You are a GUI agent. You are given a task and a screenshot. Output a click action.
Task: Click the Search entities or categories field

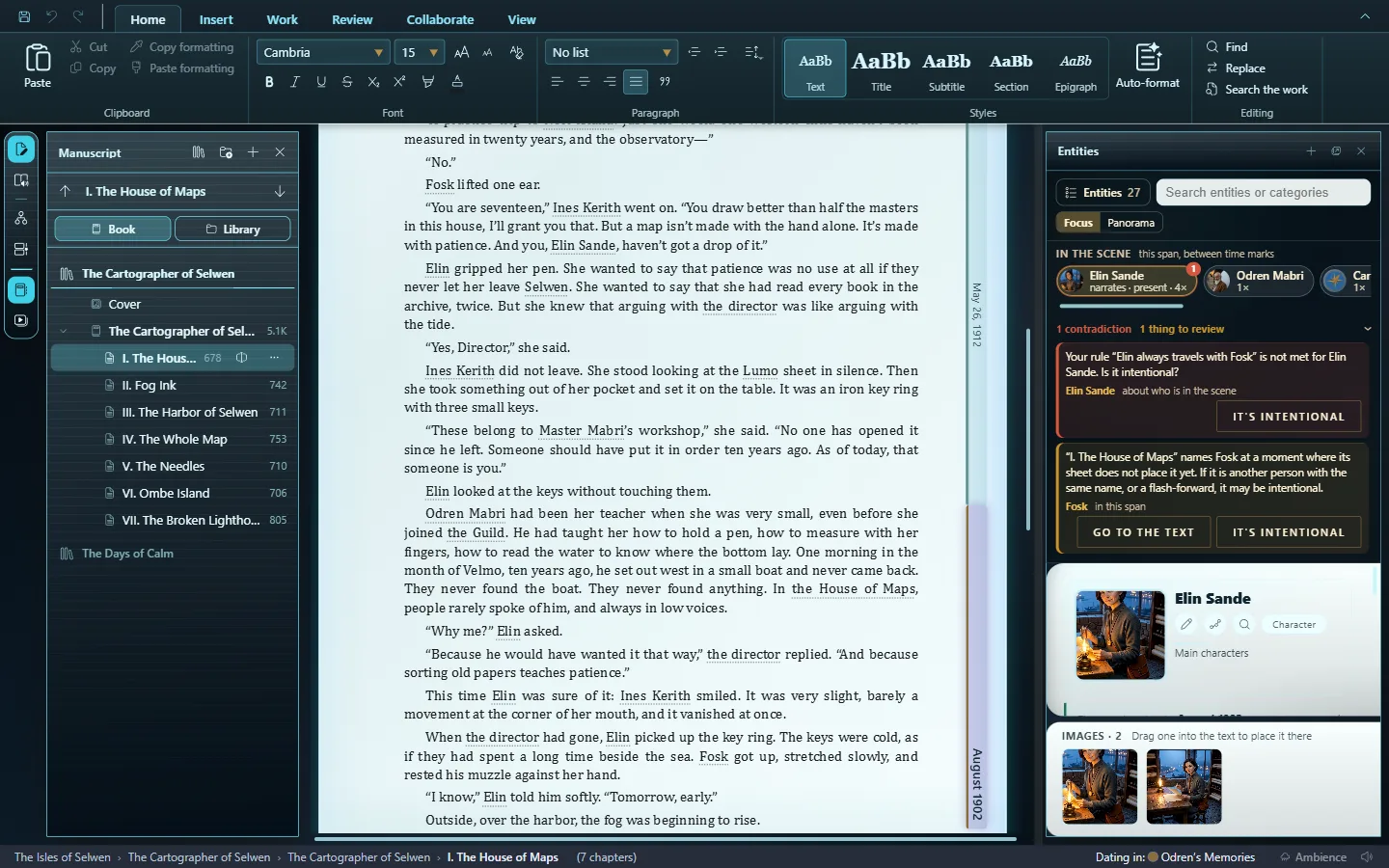1264,192
